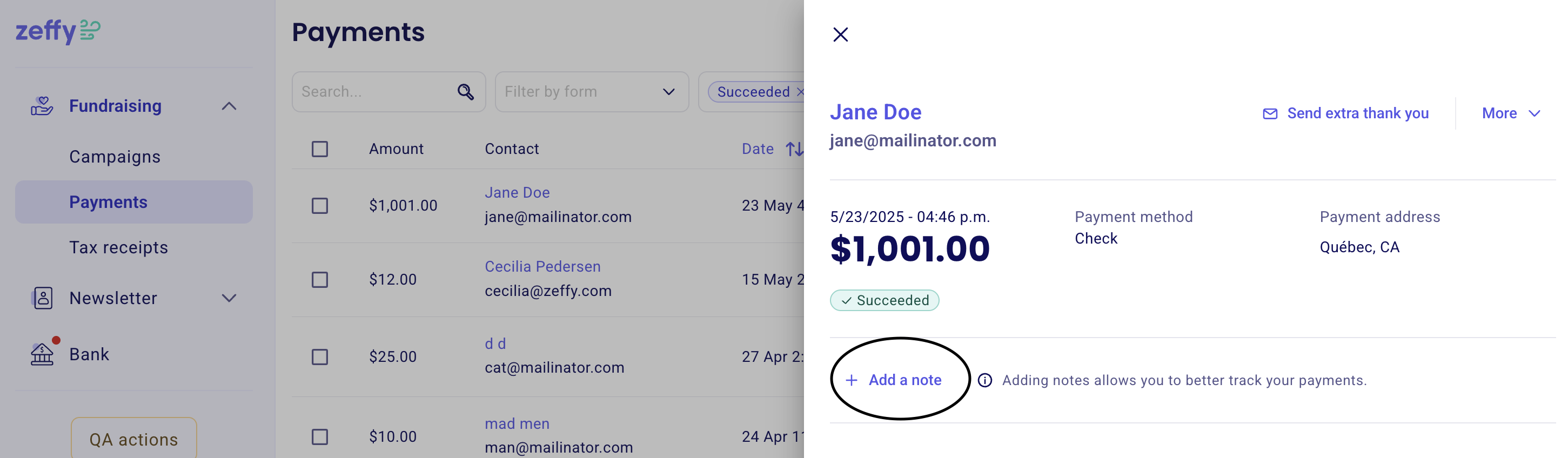The height and width of the screenshot is (458, 1568).
Task: Click the zeffy logo
Action: pyautogui.click(x=58, y=30)
